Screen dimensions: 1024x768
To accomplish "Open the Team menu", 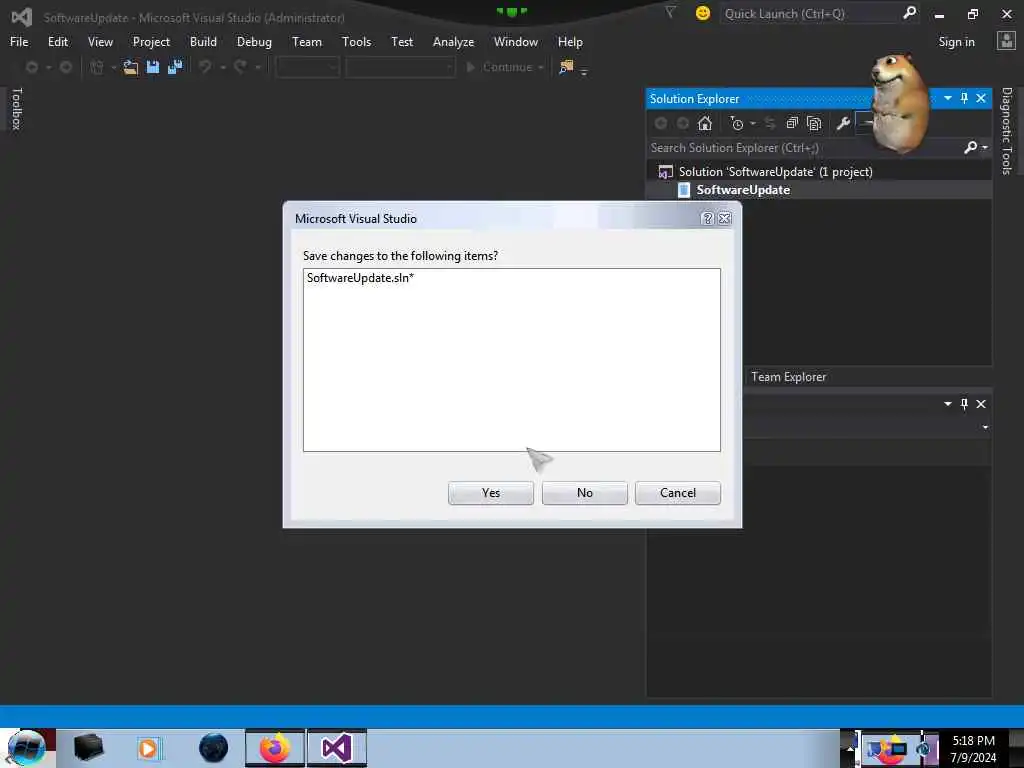I will 306,42.
